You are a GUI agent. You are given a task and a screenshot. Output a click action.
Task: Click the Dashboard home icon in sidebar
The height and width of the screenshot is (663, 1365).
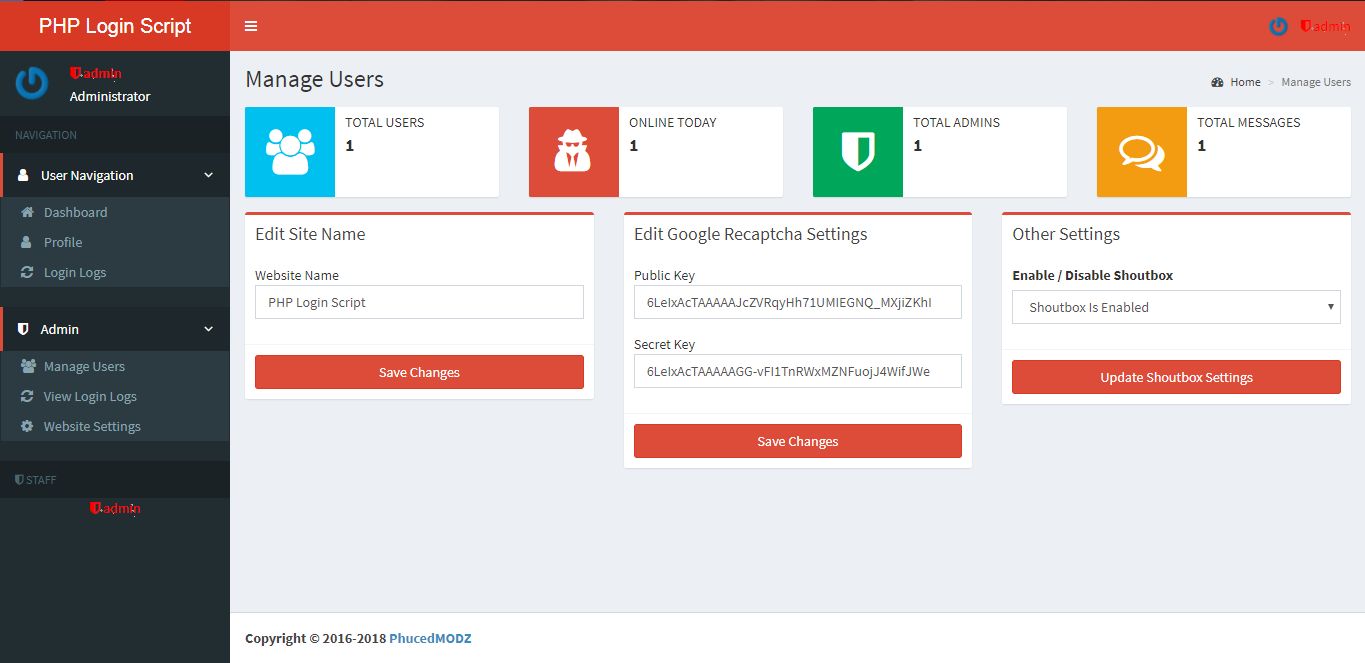coord(27,212)
